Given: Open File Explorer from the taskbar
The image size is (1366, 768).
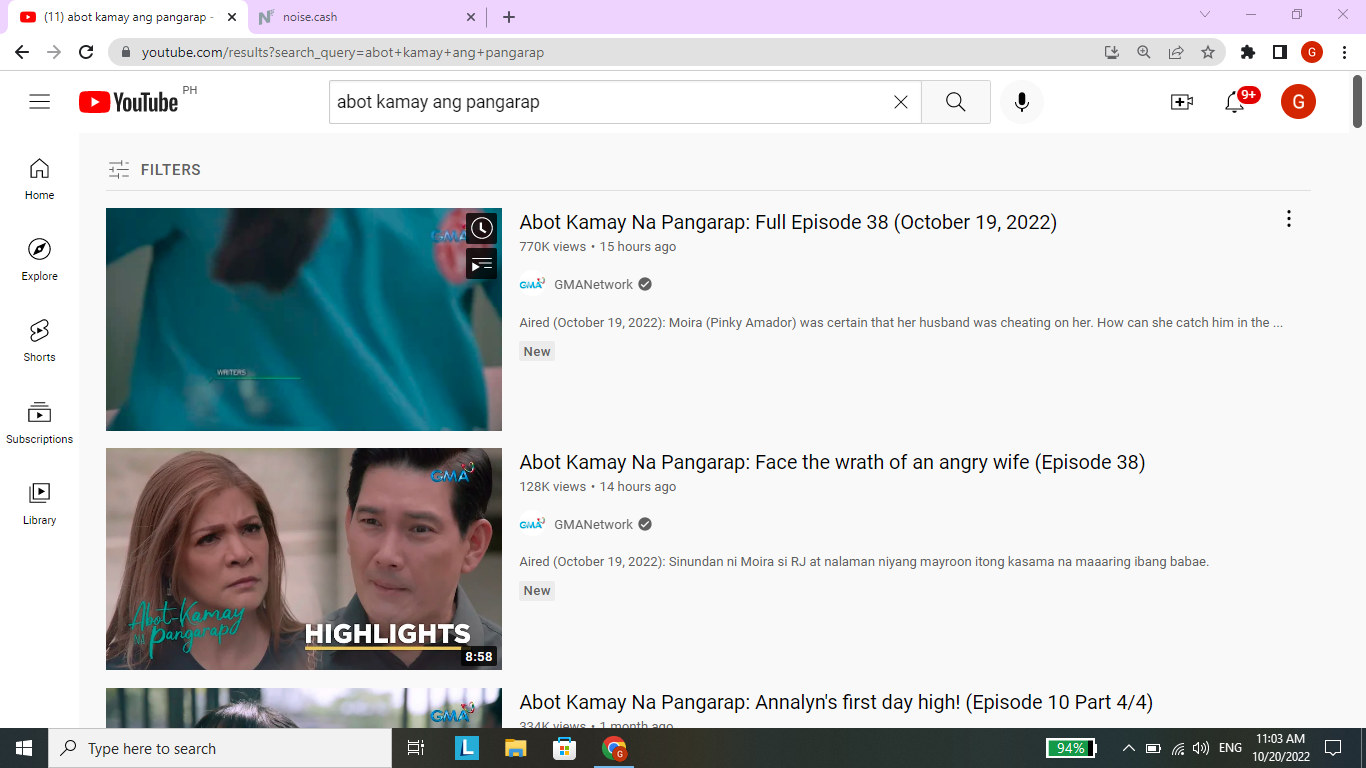Looking at the screenshot, I should (x=515, y=748).
